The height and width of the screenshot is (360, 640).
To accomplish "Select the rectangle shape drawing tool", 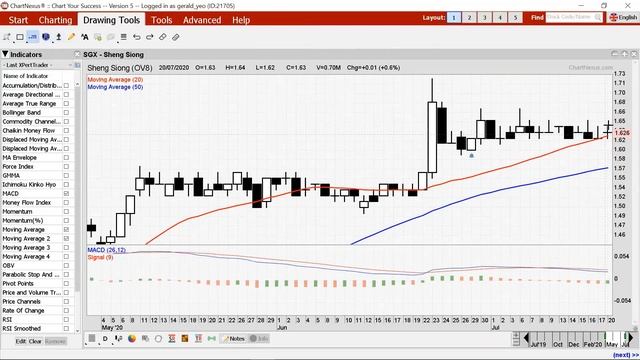I will coord(19,37).
